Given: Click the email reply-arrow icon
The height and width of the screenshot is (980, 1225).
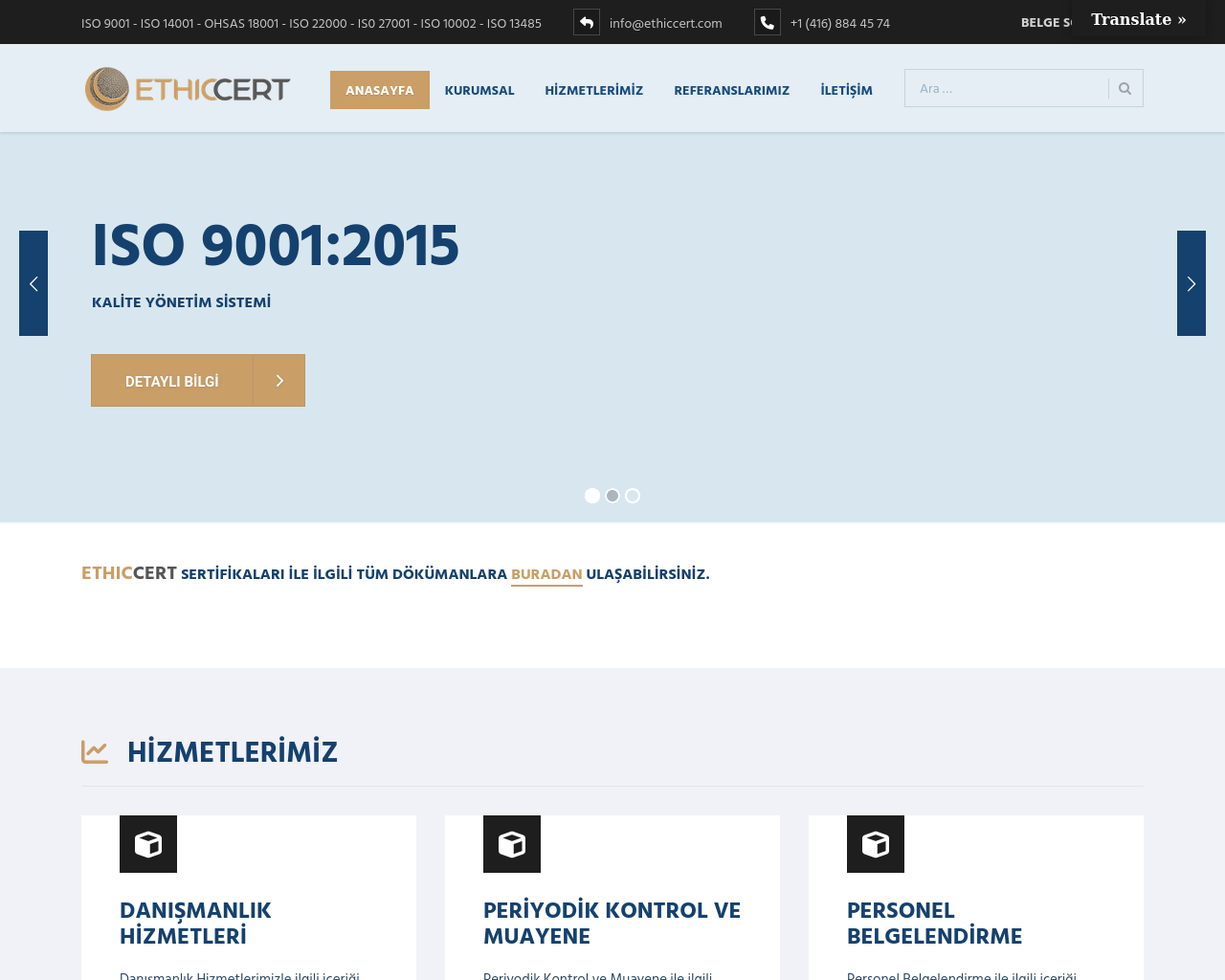Looking at the screenshot, I should click(x=587, y=22).
